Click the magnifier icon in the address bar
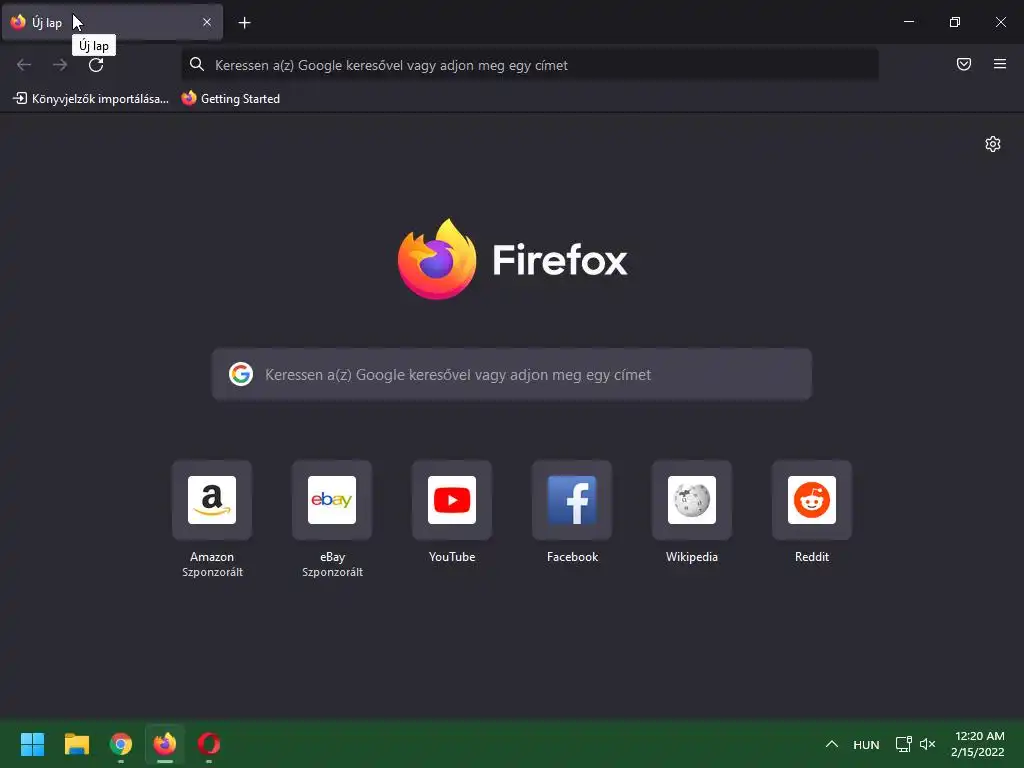Screen dimensions: 1024x768 197,64
